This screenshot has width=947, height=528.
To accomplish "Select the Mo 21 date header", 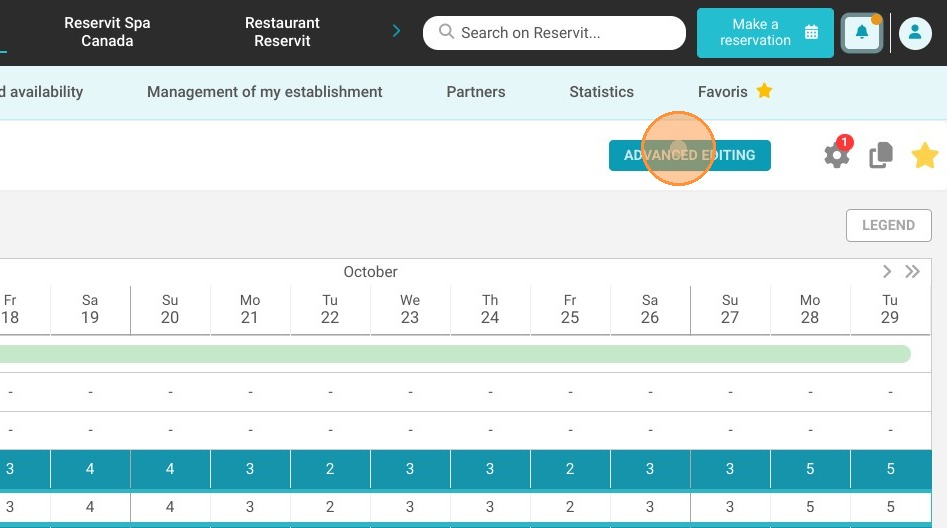I will coord(250,309).
